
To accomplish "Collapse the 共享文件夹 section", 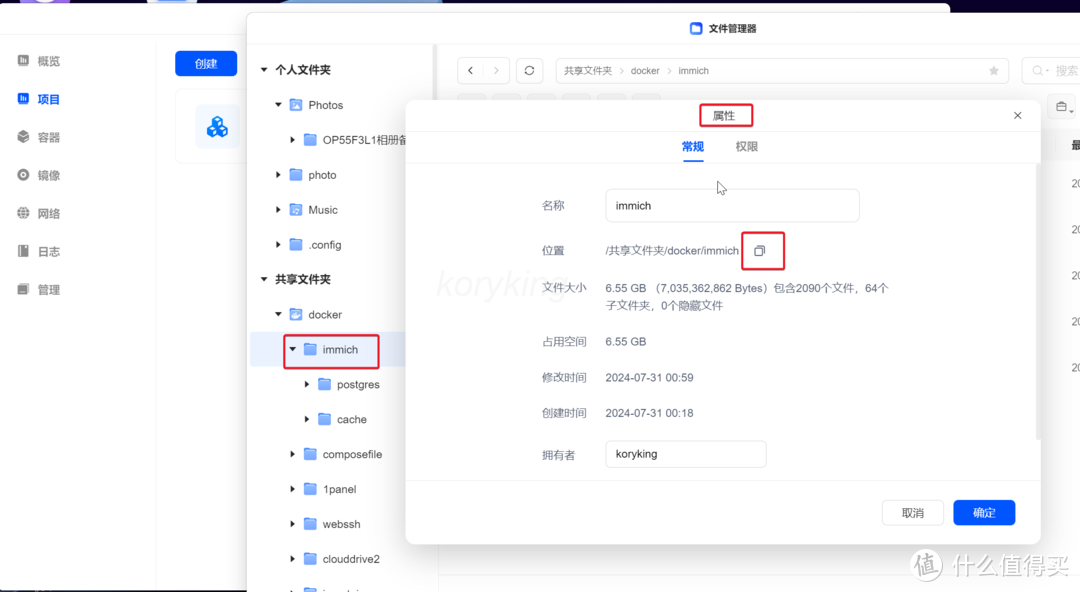I will [264, 280].
